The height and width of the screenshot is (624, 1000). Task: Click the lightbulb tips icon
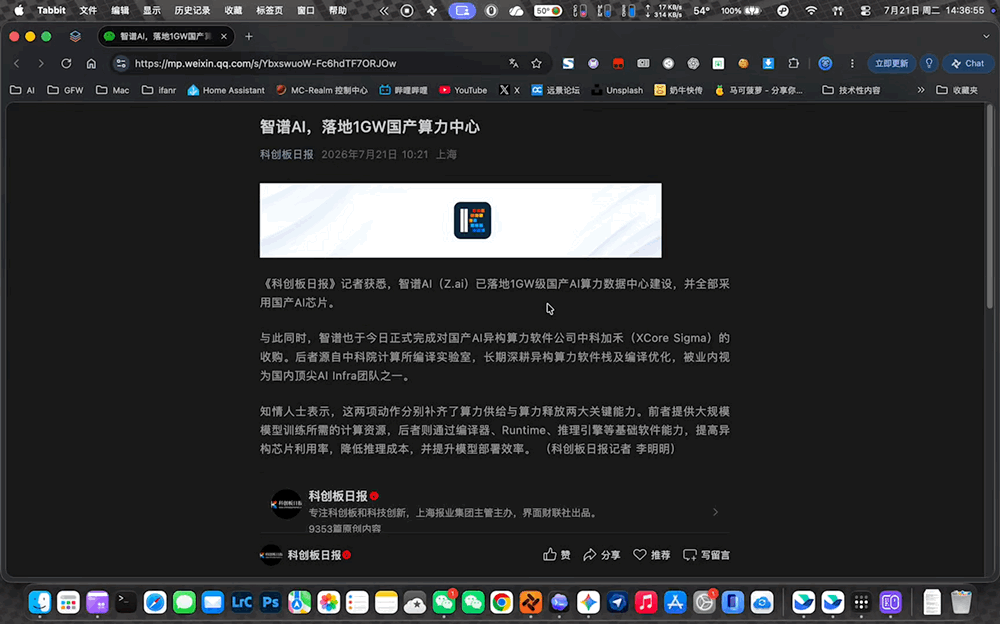(929, 63)
